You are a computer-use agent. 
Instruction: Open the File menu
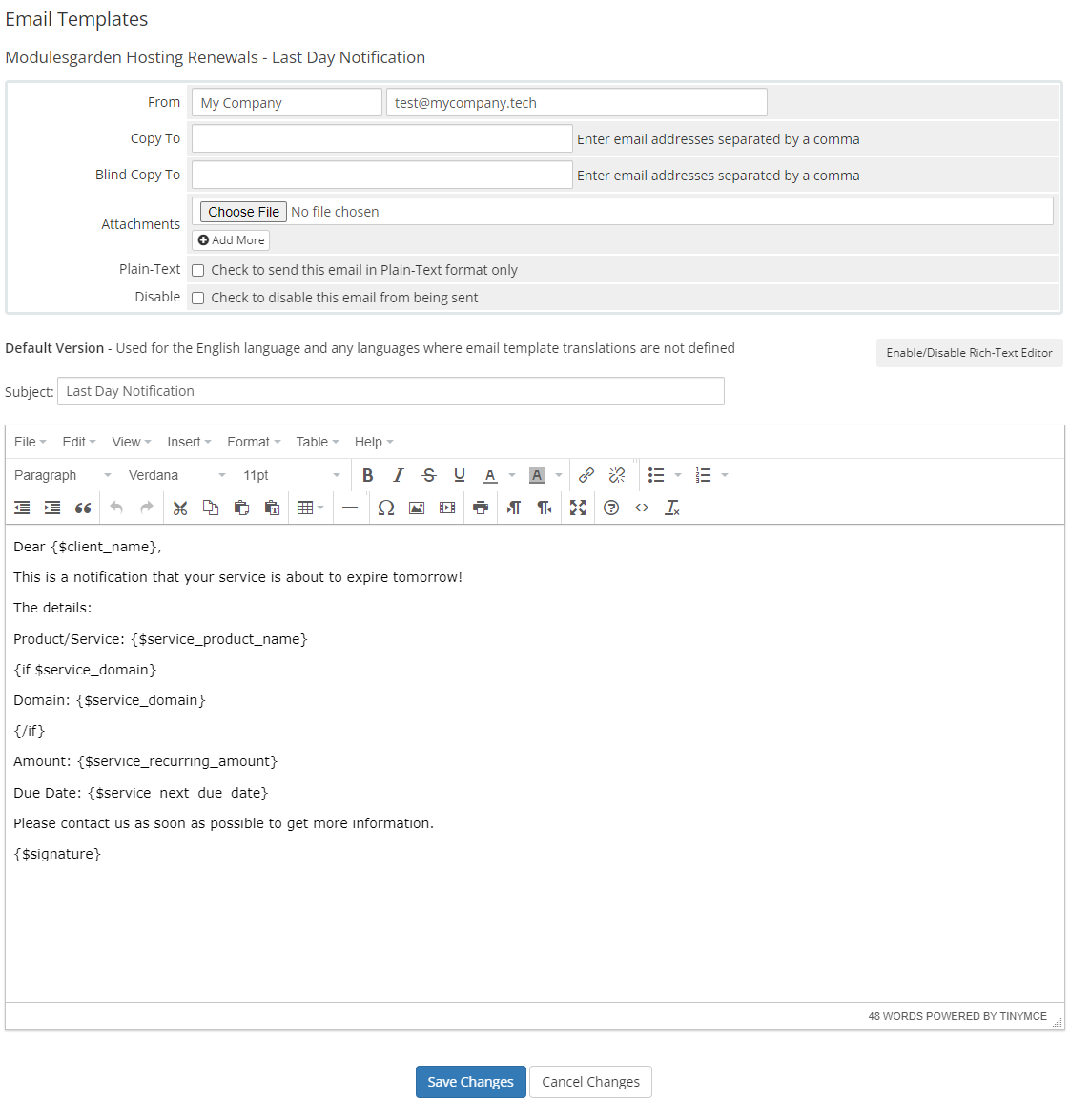tap(30, 442)
